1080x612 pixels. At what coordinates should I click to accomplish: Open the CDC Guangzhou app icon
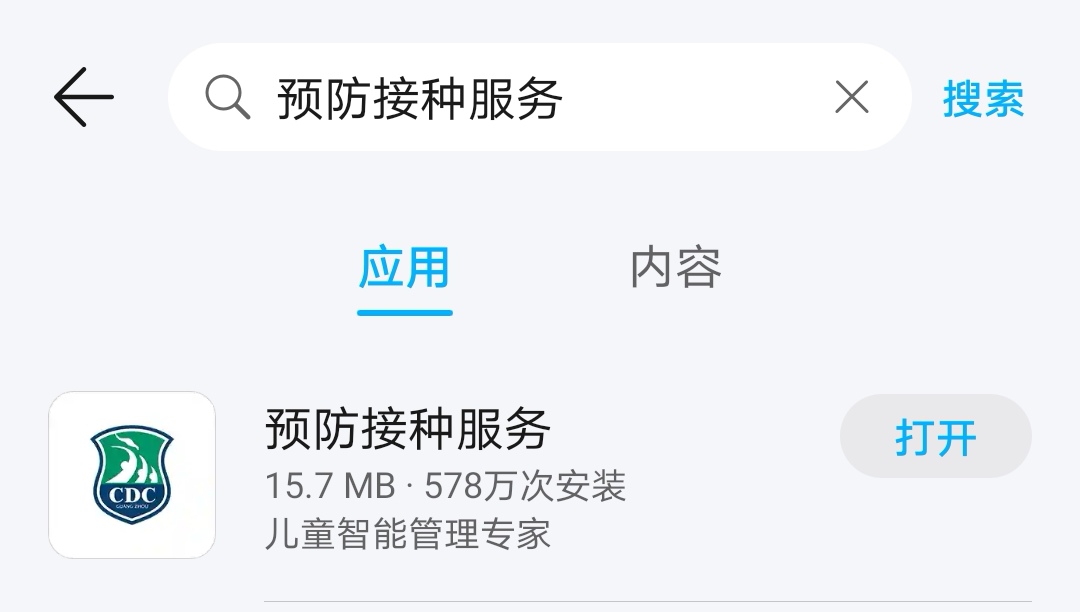[x=132, y=475]
